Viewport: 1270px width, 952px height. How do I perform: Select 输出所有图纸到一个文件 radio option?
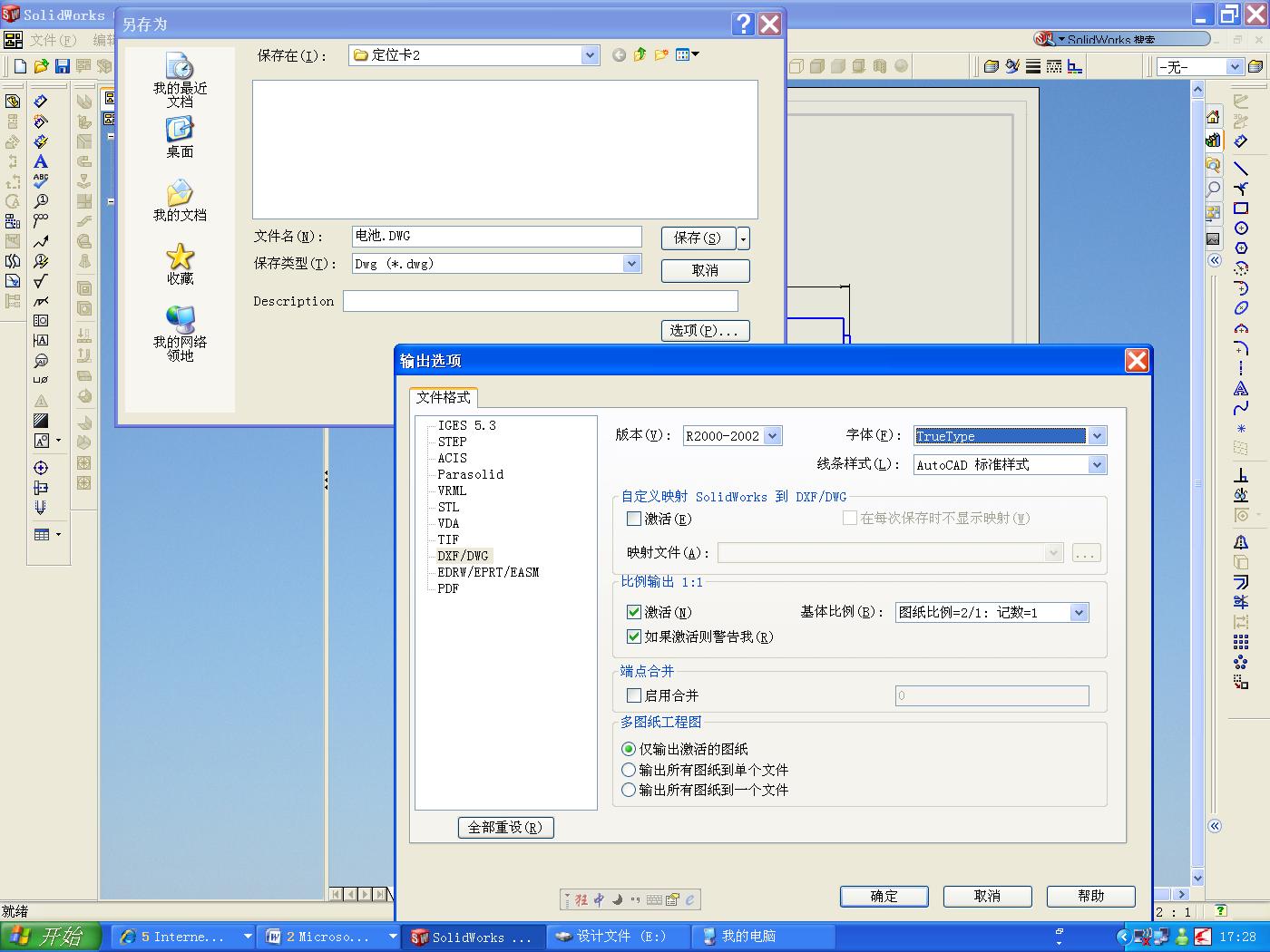(x=629, y=790)
